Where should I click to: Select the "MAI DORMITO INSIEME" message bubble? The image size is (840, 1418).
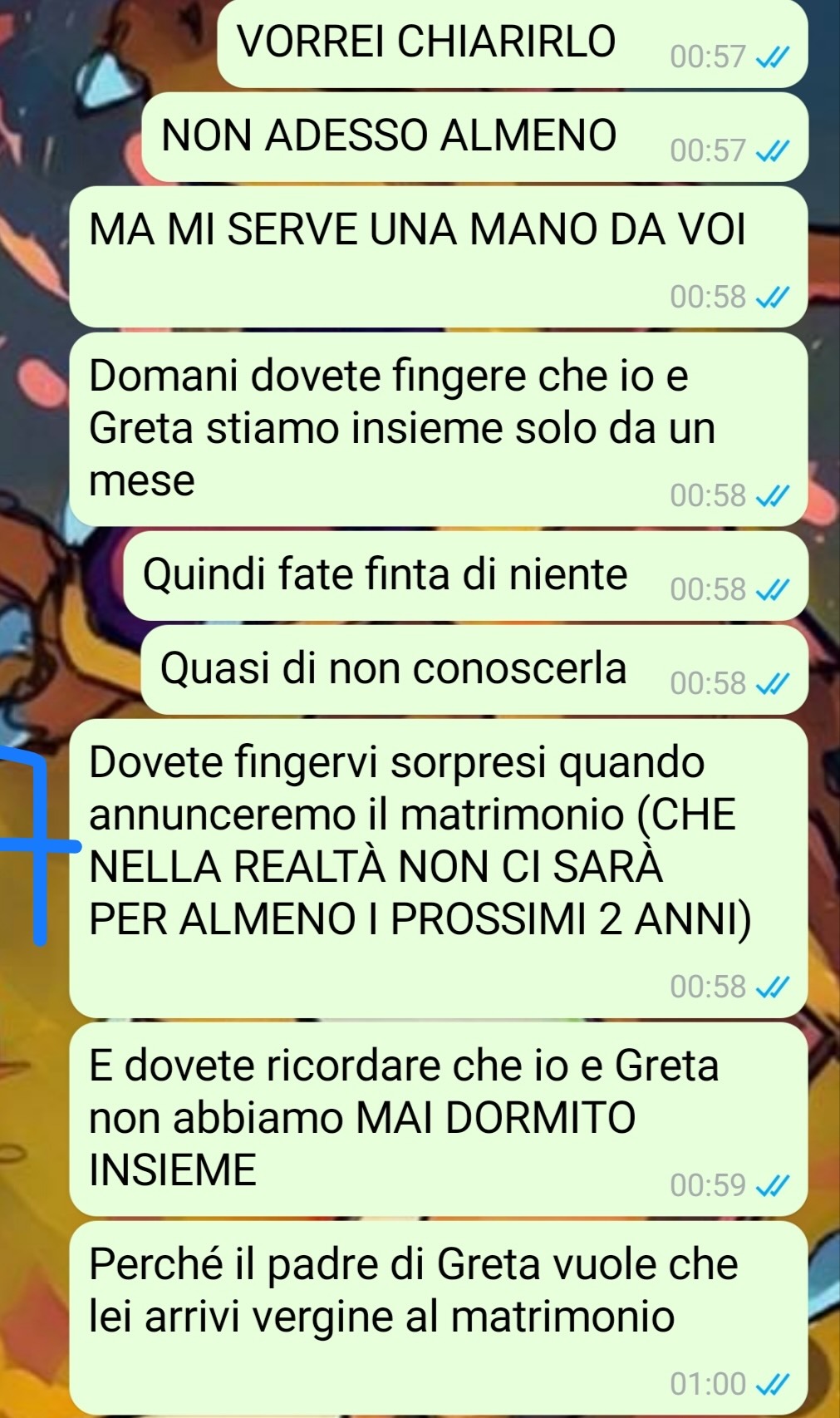point(439,1120)
